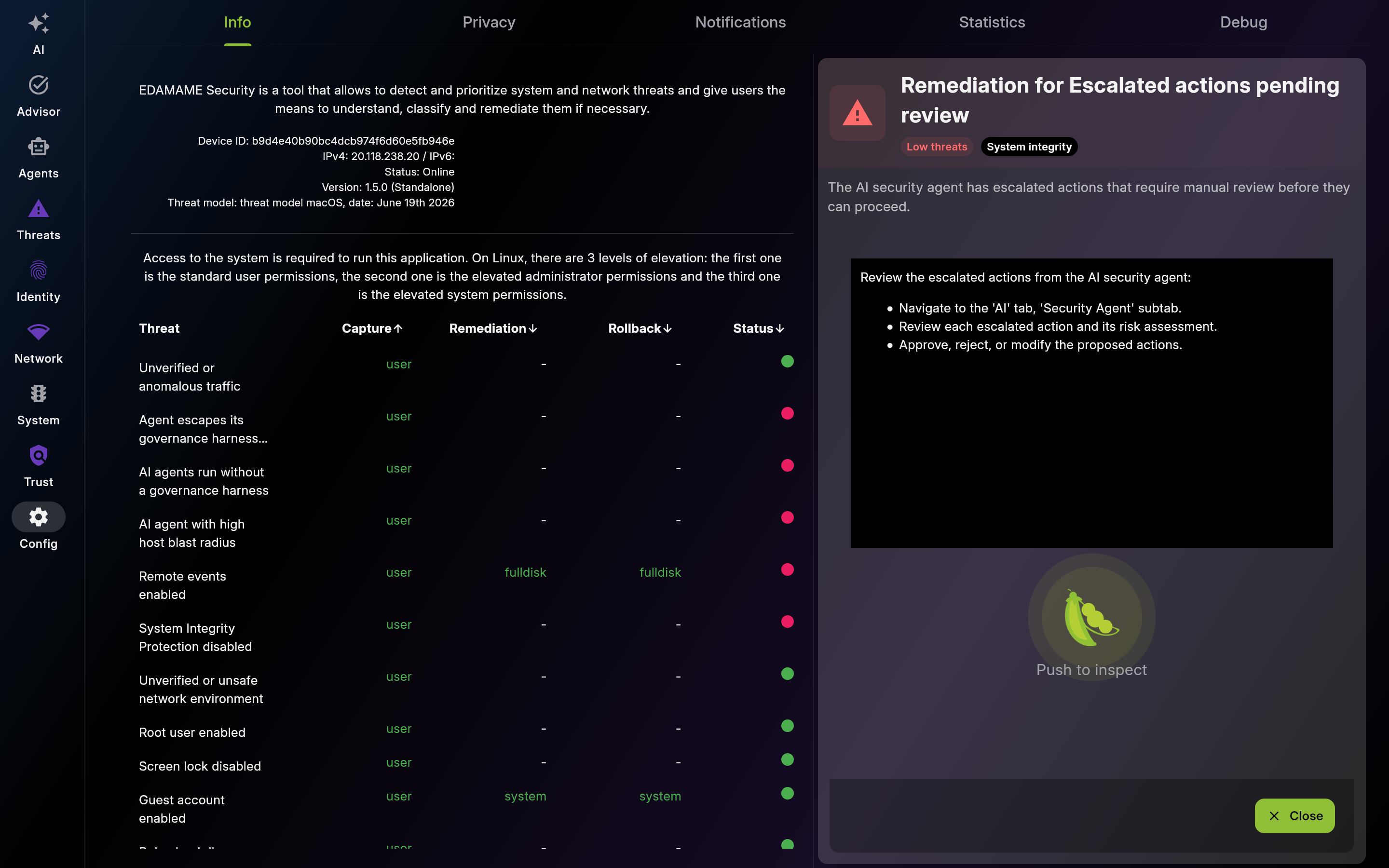
Task: Open the Identity fingerprint icon
Action: 39,271
